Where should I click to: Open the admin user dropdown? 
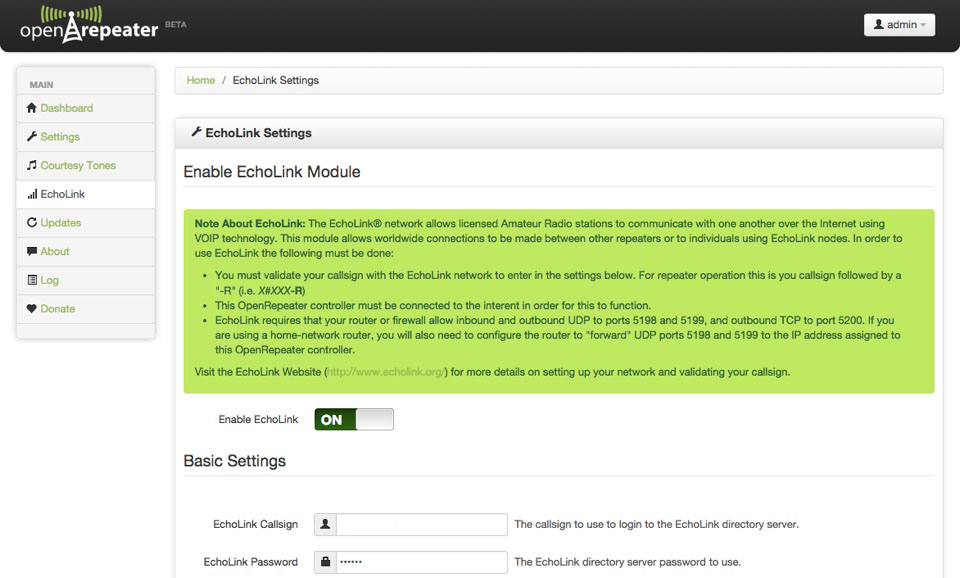pyautogui.click(x=899, y=24)
